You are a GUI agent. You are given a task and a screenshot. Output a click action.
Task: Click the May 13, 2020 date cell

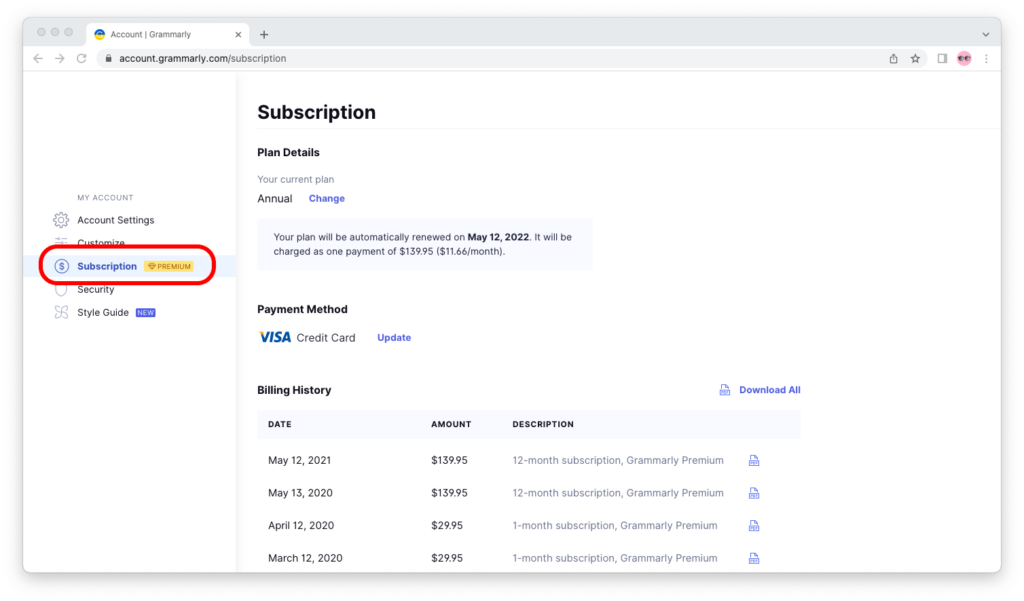pyautogui.click(x=300, y=493)
